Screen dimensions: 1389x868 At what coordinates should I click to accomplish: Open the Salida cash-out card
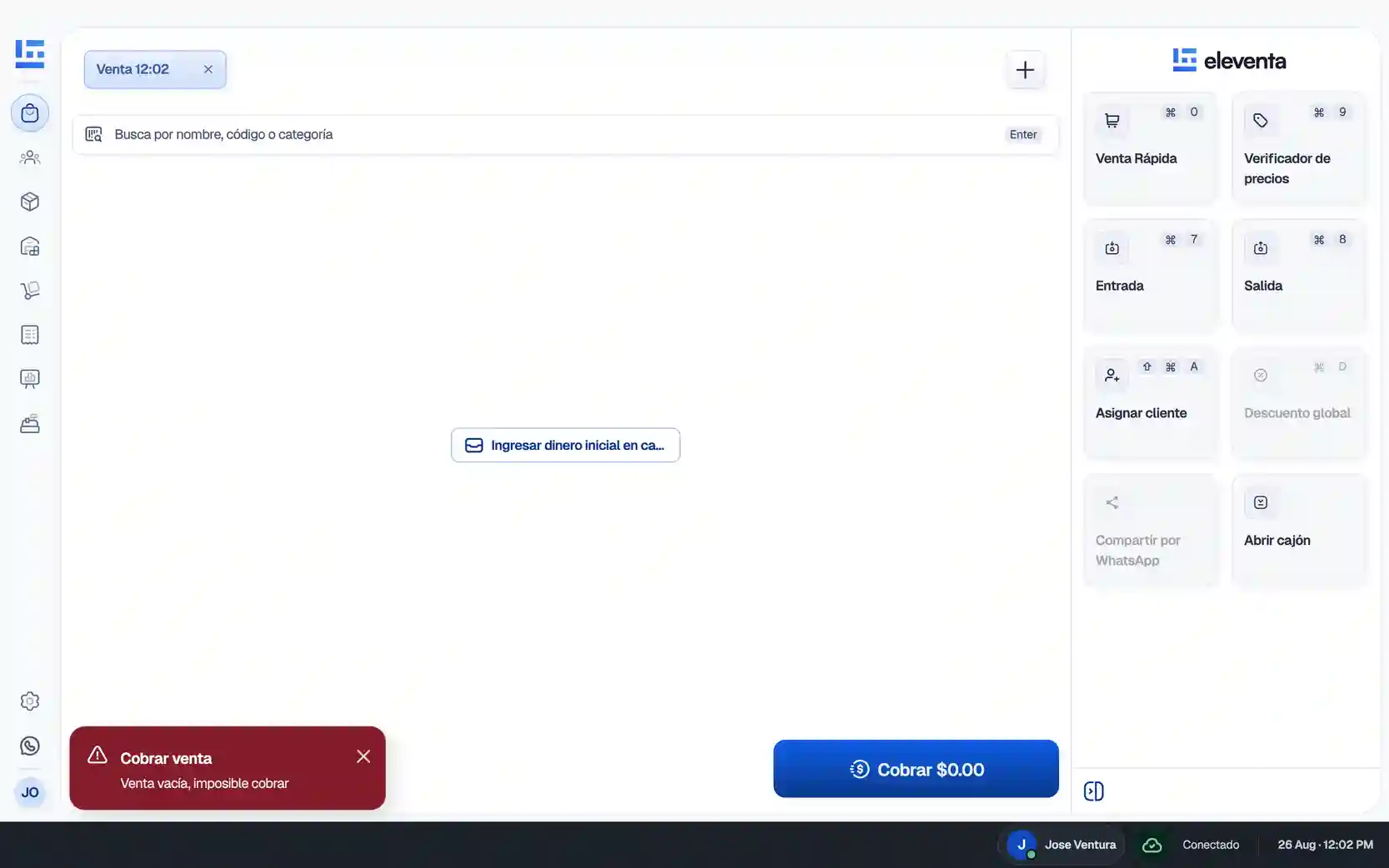point(1299,275)
